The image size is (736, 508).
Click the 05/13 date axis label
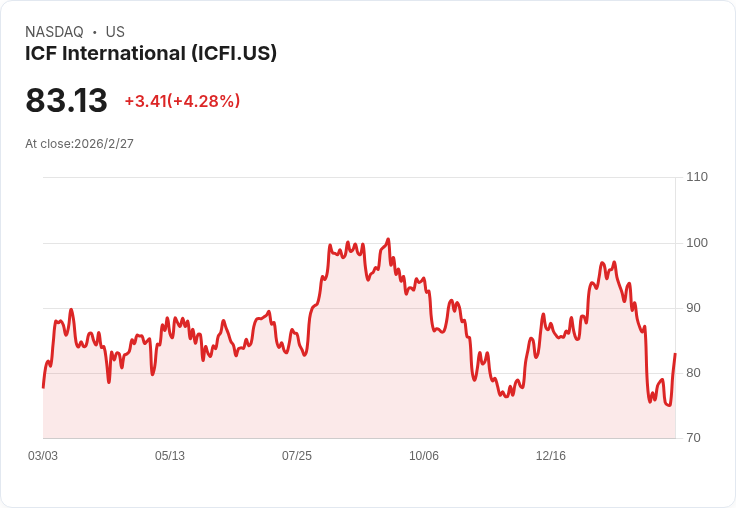[170, 455]
